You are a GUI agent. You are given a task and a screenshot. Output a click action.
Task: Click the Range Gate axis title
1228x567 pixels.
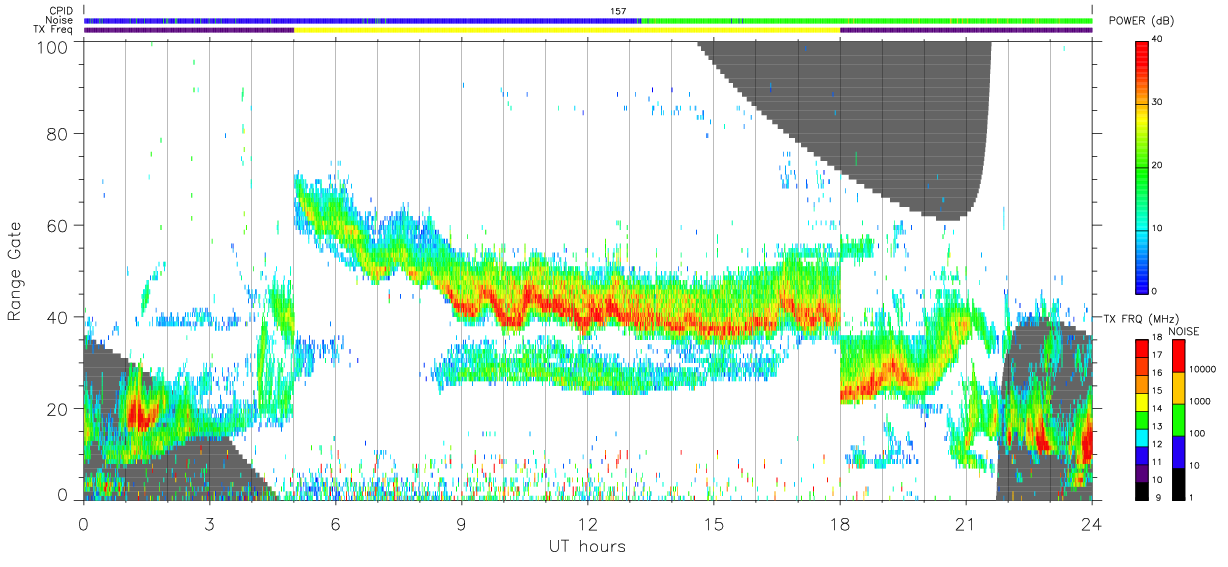coord(16,270)
